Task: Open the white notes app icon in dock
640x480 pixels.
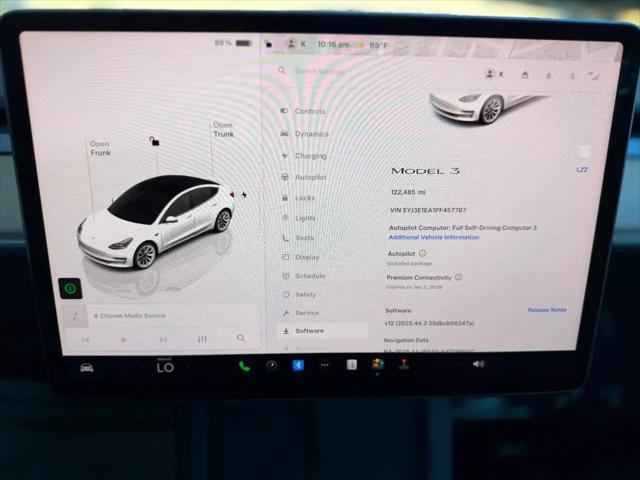Action: [x=351, y=364]
